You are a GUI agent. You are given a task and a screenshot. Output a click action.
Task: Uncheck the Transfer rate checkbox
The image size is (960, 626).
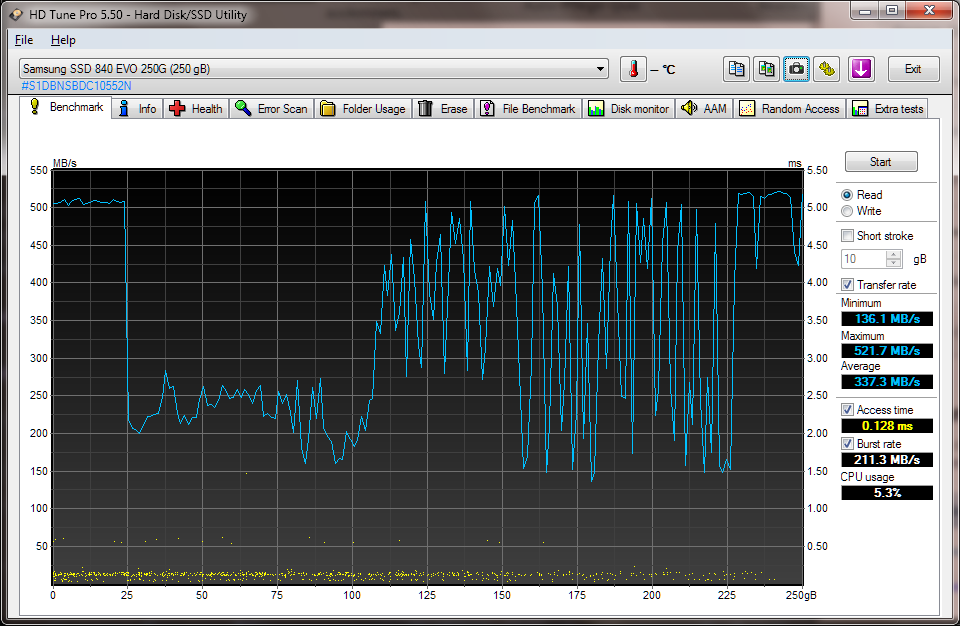click(x=847, y=285)
